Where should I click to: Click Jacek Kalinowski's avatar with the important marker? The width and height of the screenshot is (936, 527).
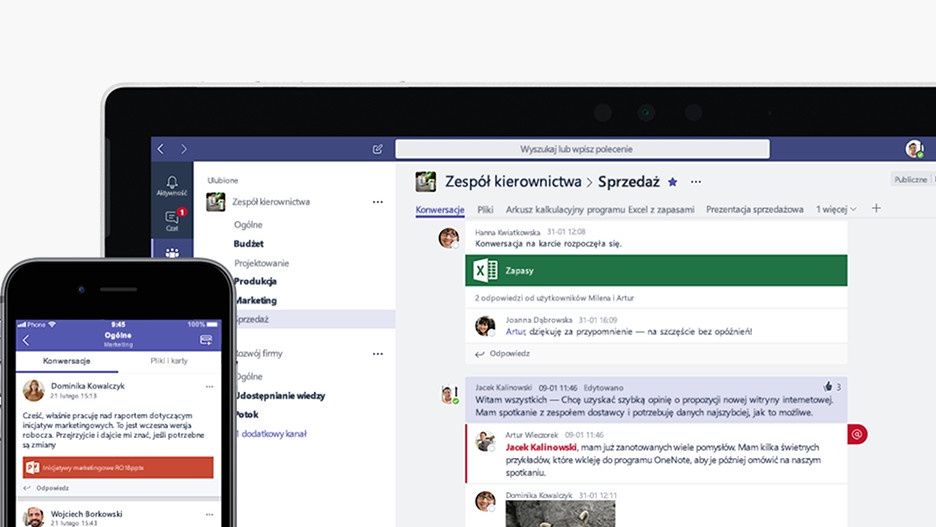(449, 394)
